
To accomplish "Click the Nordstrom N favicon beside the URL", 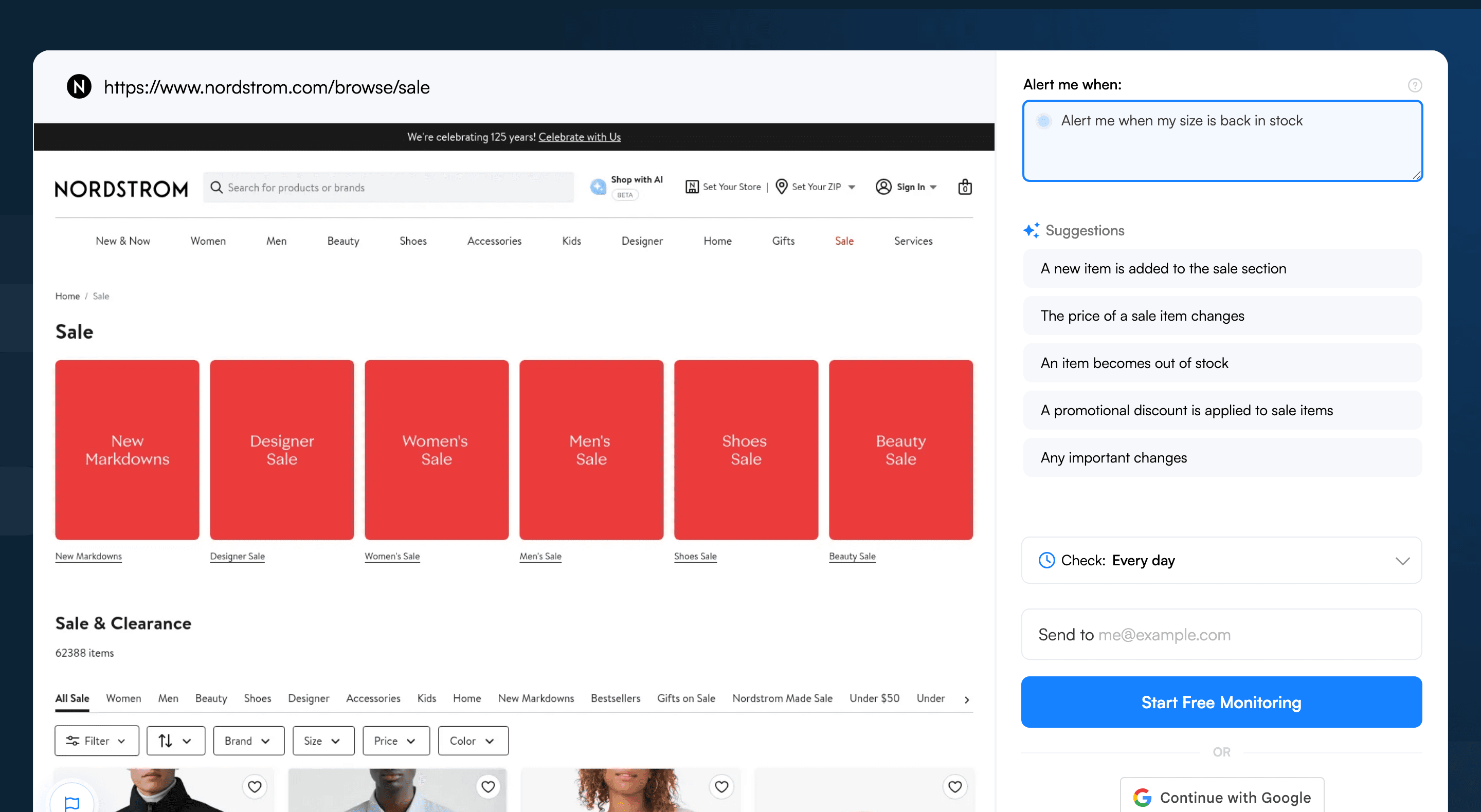I will click(79, 87).
